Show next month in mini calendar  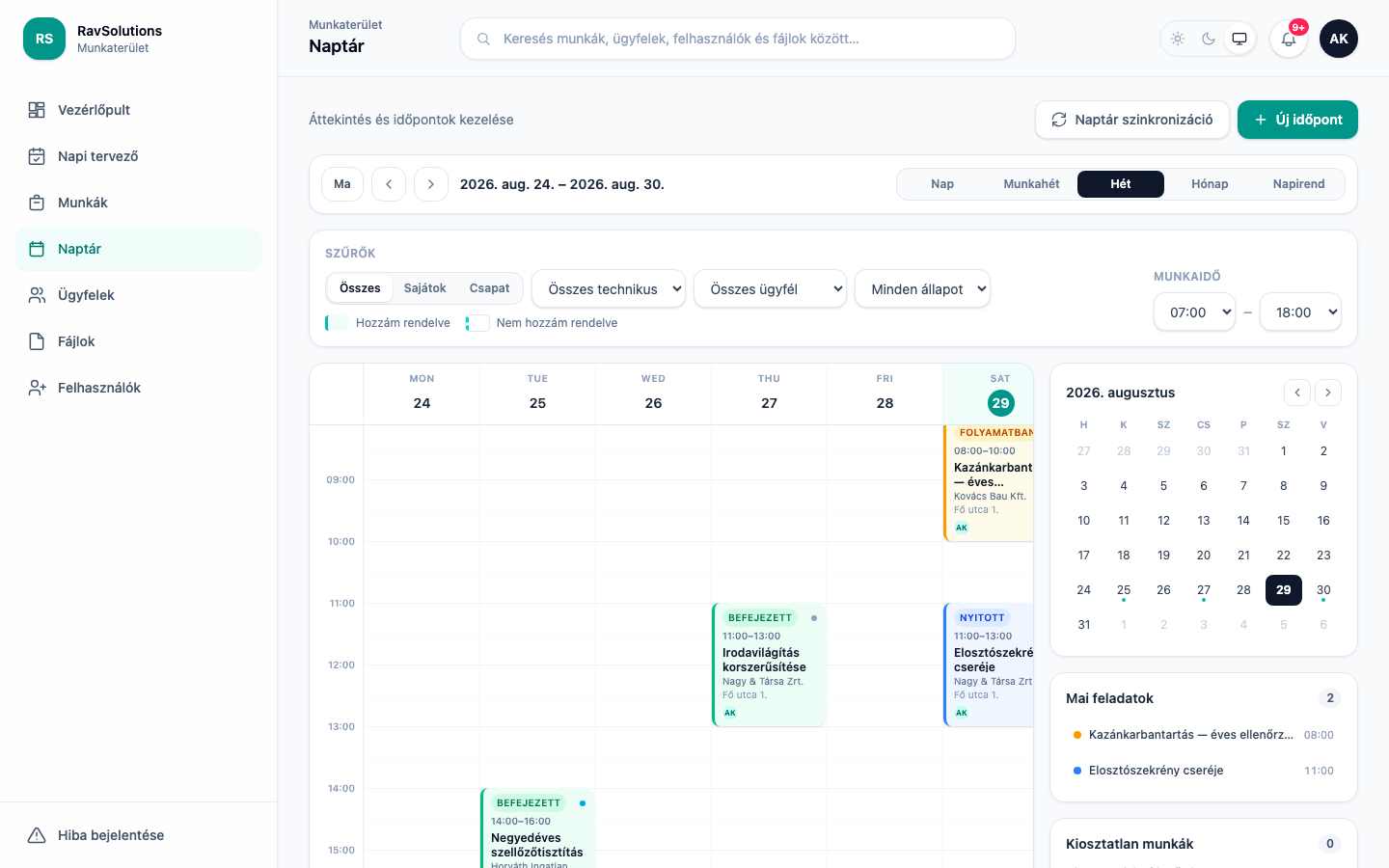1328,393
